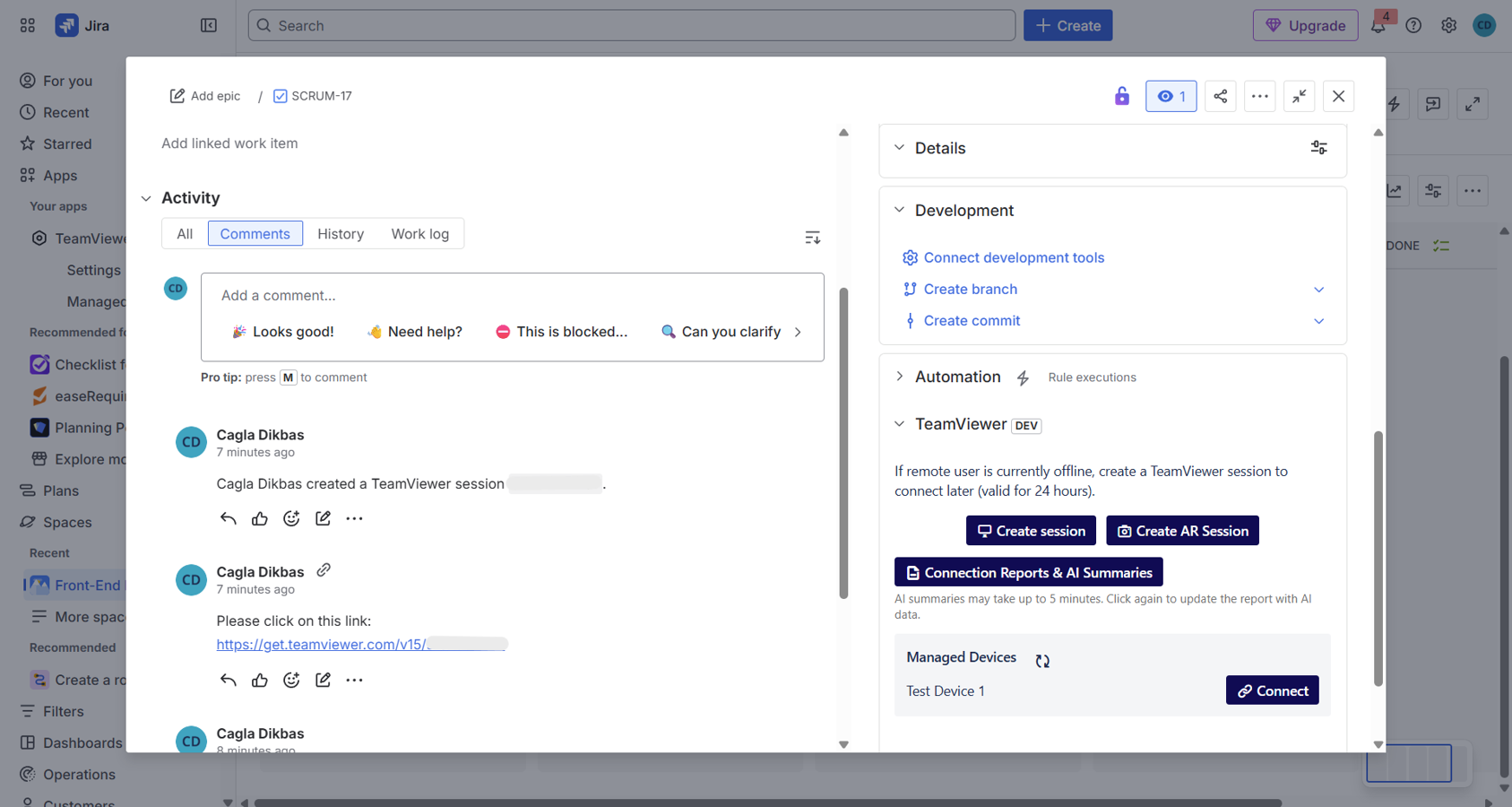This screenshot has width=1512, height=807.
Task: Open Starred in sidebar
Action: pos(68,143)
